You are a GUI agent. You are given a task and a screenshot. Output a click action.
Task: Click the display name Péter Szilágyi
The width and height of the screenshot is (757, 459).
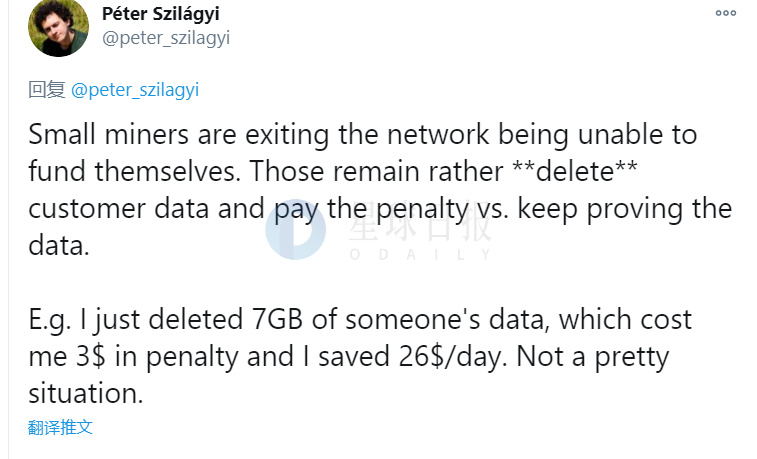coord(161,14)
